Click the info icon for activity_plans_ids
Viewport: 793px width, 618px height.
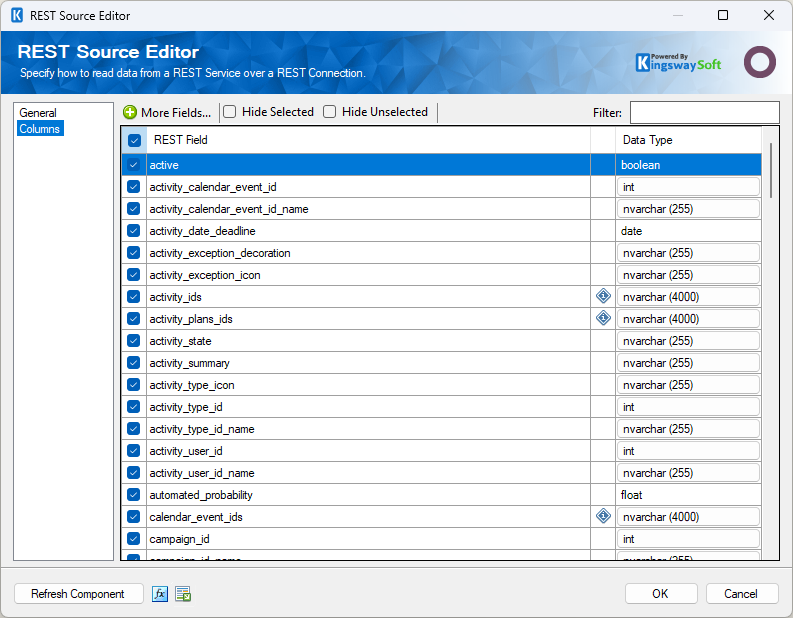(603, 318)
